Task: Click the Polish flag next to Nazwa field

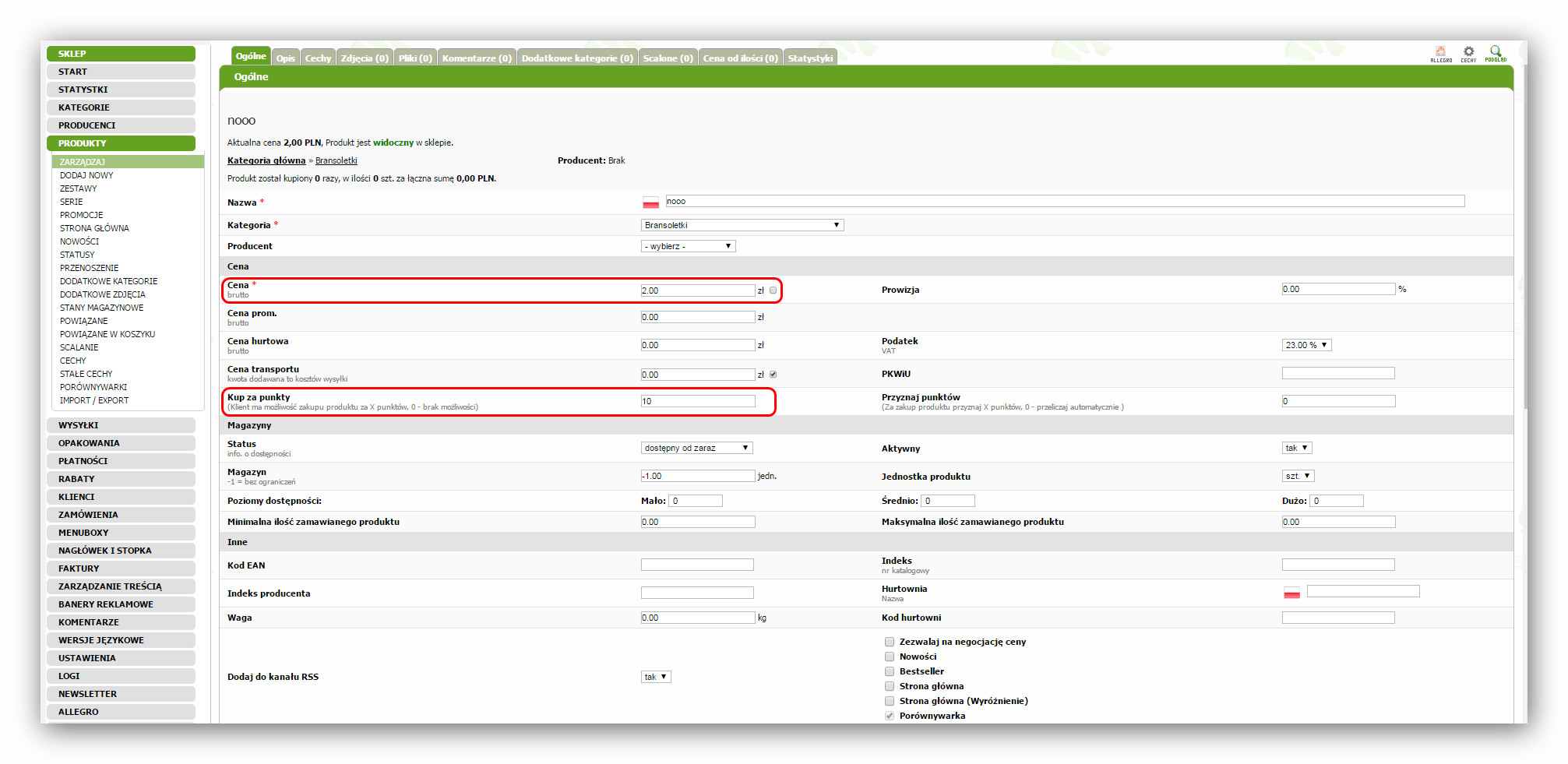Action: click(x=650, y=202)
